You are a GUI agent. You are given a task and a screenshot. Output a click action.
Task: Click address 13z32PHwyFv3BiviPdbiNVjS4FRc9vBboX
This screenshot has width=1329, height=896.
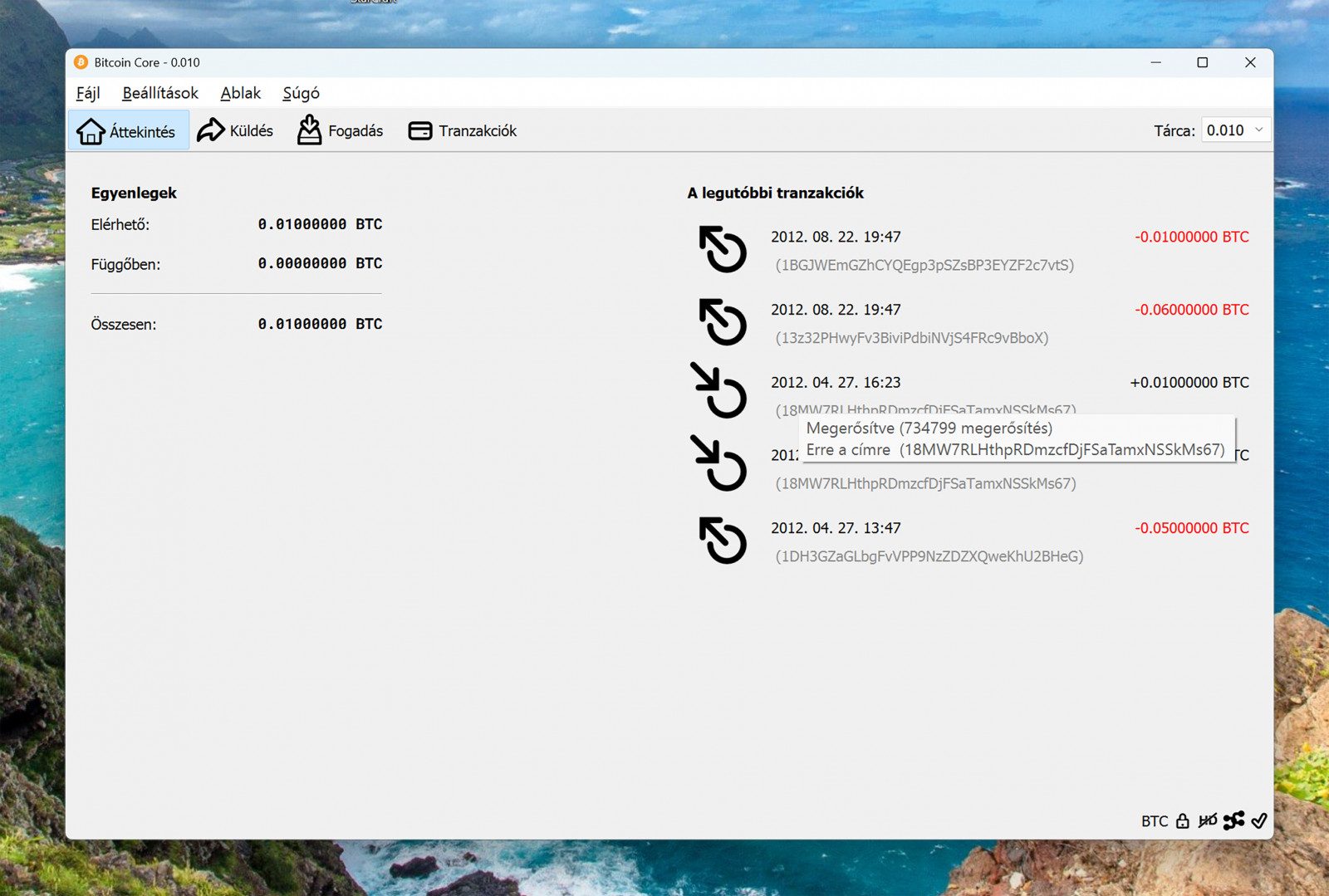pyautogui.click(x=912, y=338)
